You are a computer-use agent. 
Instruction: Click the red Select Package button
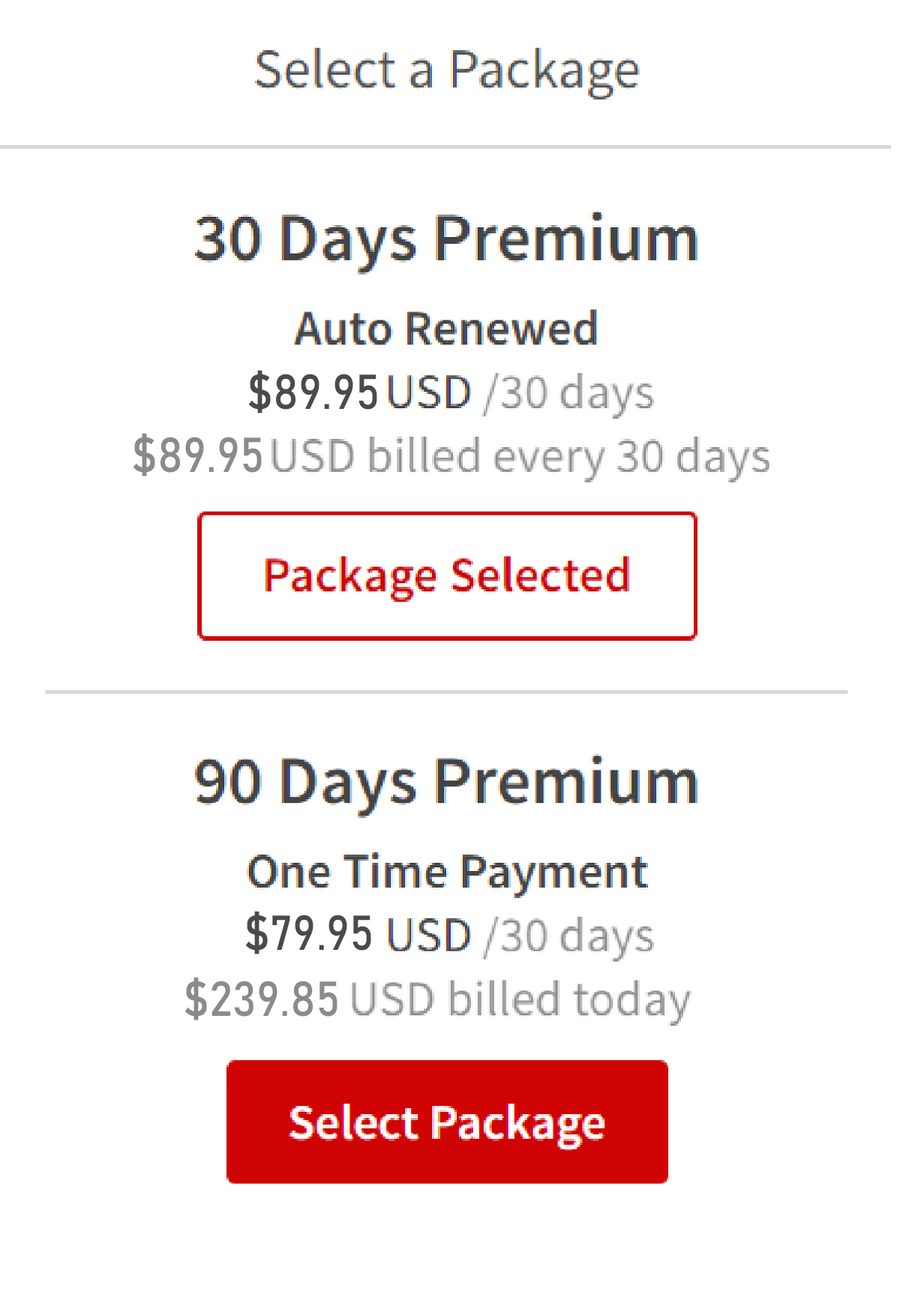[447, 1121]
